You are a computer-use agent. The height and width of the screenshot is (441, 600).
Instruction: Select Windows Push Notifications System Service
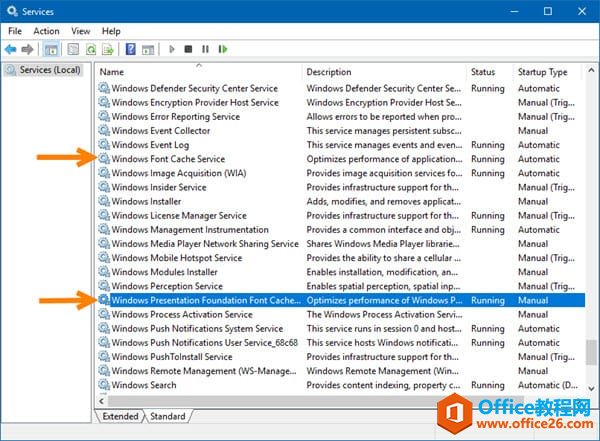(341, 328)
